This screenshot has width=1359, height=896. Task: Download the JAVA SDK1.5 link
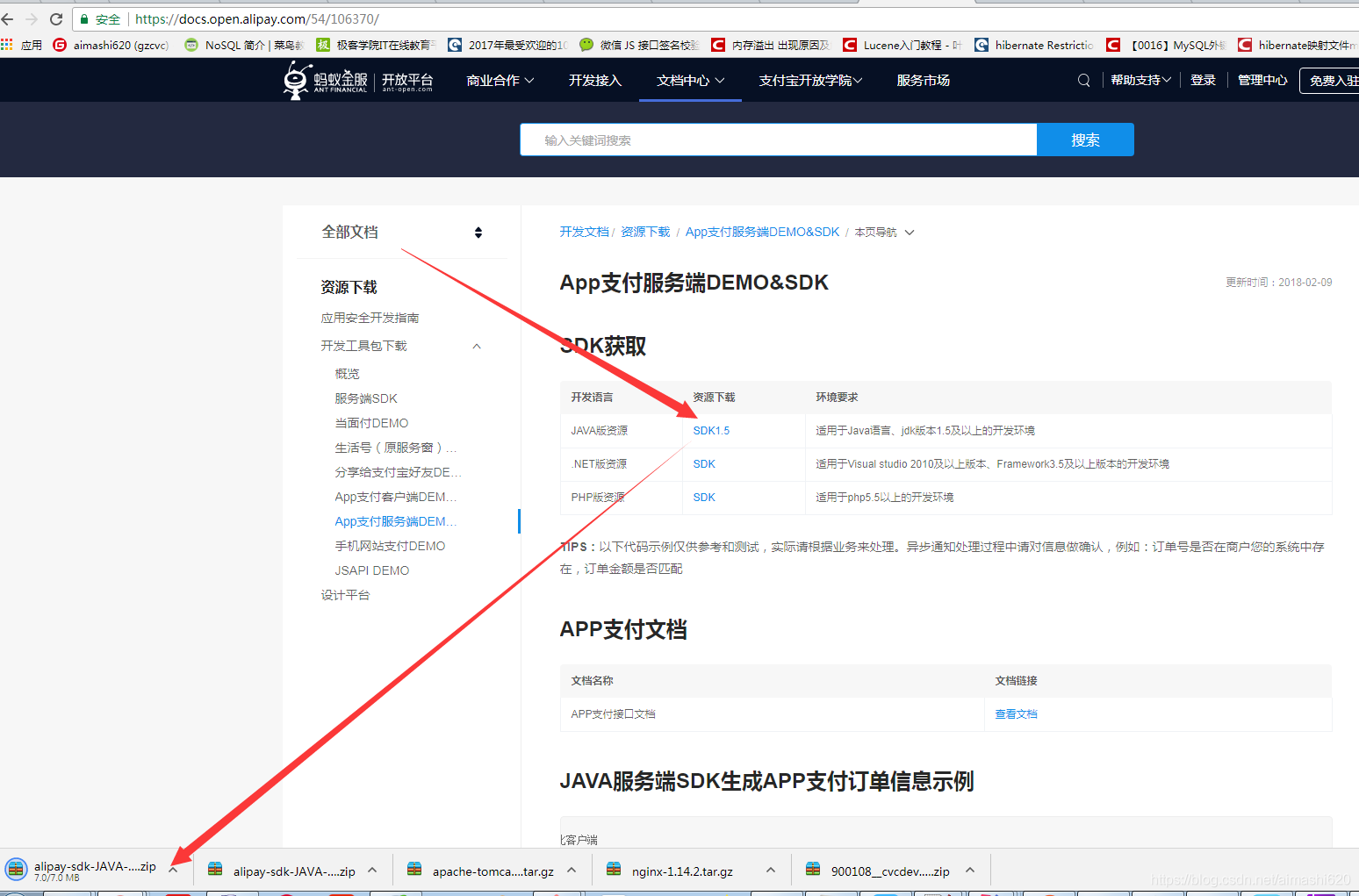coord(711,431)
